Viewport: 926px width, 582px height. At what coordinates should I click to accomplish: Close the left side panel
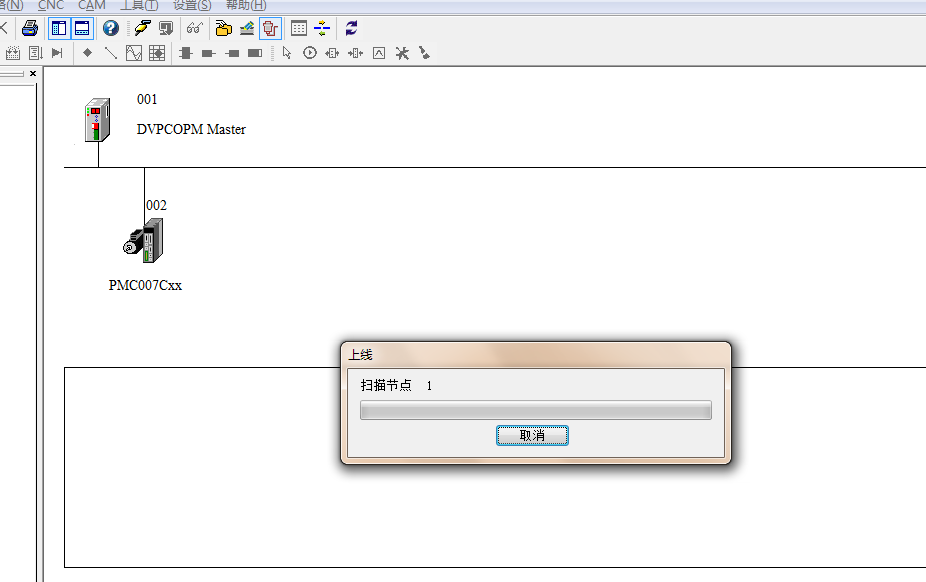pos(33,73)
